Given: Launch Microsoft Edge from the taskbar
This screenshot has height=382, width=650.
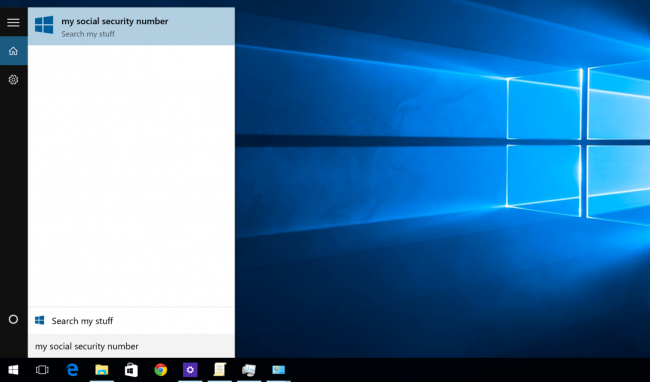Looking at the screenshot, I should coord(72,370).
